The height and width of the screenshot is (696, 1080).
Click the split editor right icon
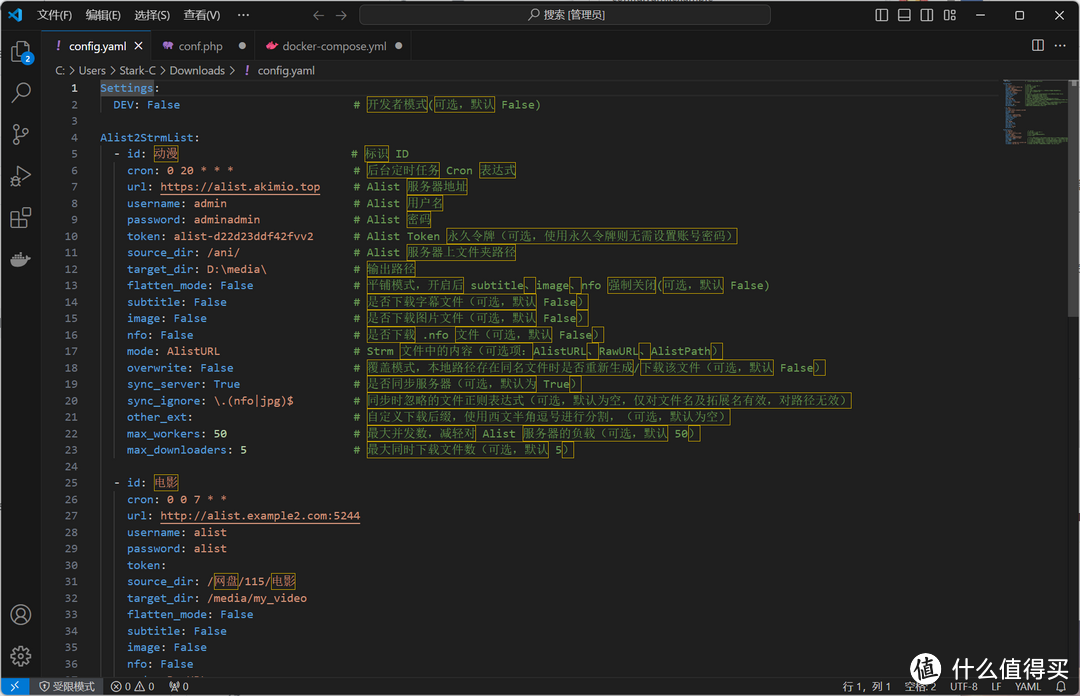(1038, 46)
